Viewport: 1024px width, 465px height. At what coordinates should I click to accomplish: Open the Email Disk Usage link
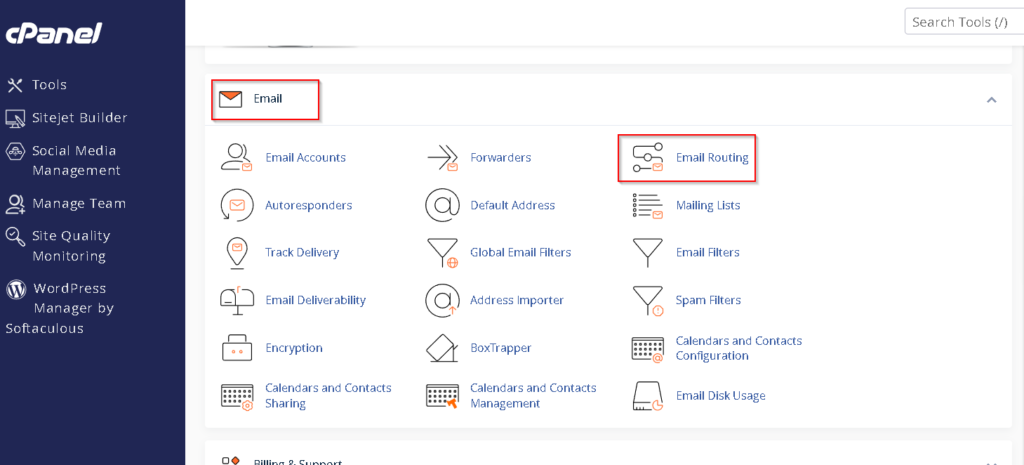pos(720,396)
